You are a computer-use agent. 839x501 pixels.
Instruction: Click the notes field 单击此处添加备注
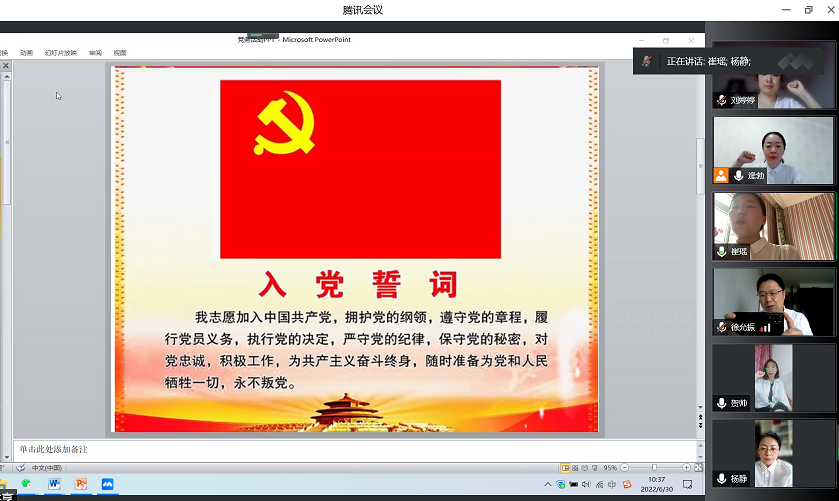point(300,450)
